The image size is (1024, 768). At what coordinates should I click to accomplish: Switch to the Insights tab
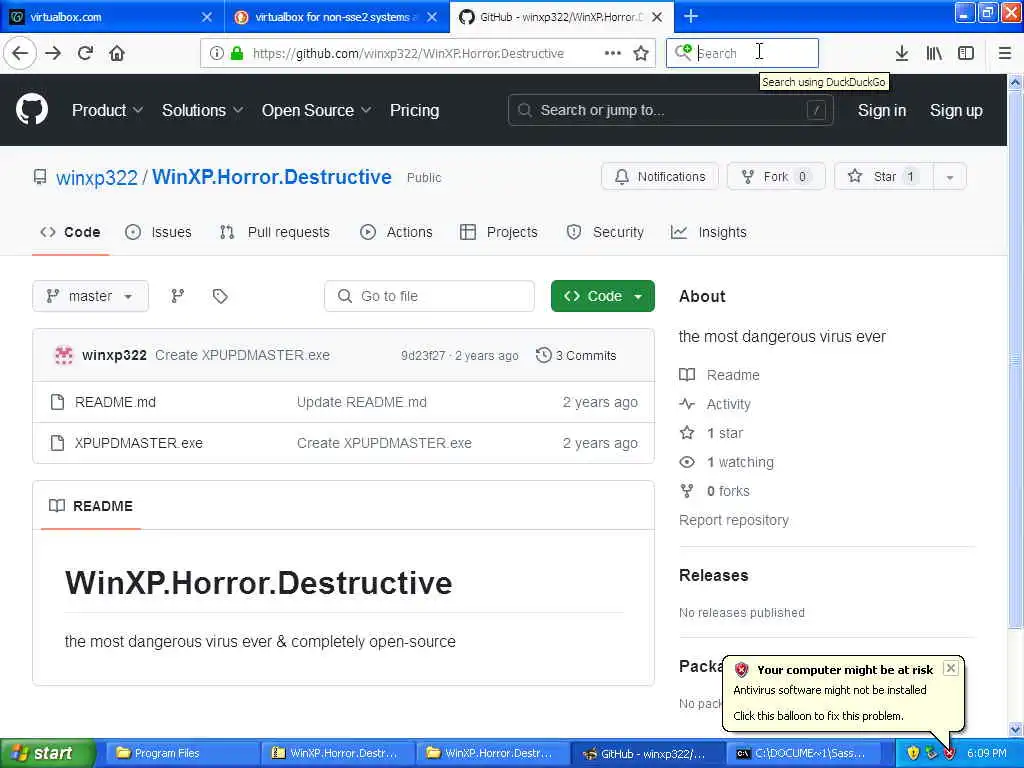tap(709, 232)
